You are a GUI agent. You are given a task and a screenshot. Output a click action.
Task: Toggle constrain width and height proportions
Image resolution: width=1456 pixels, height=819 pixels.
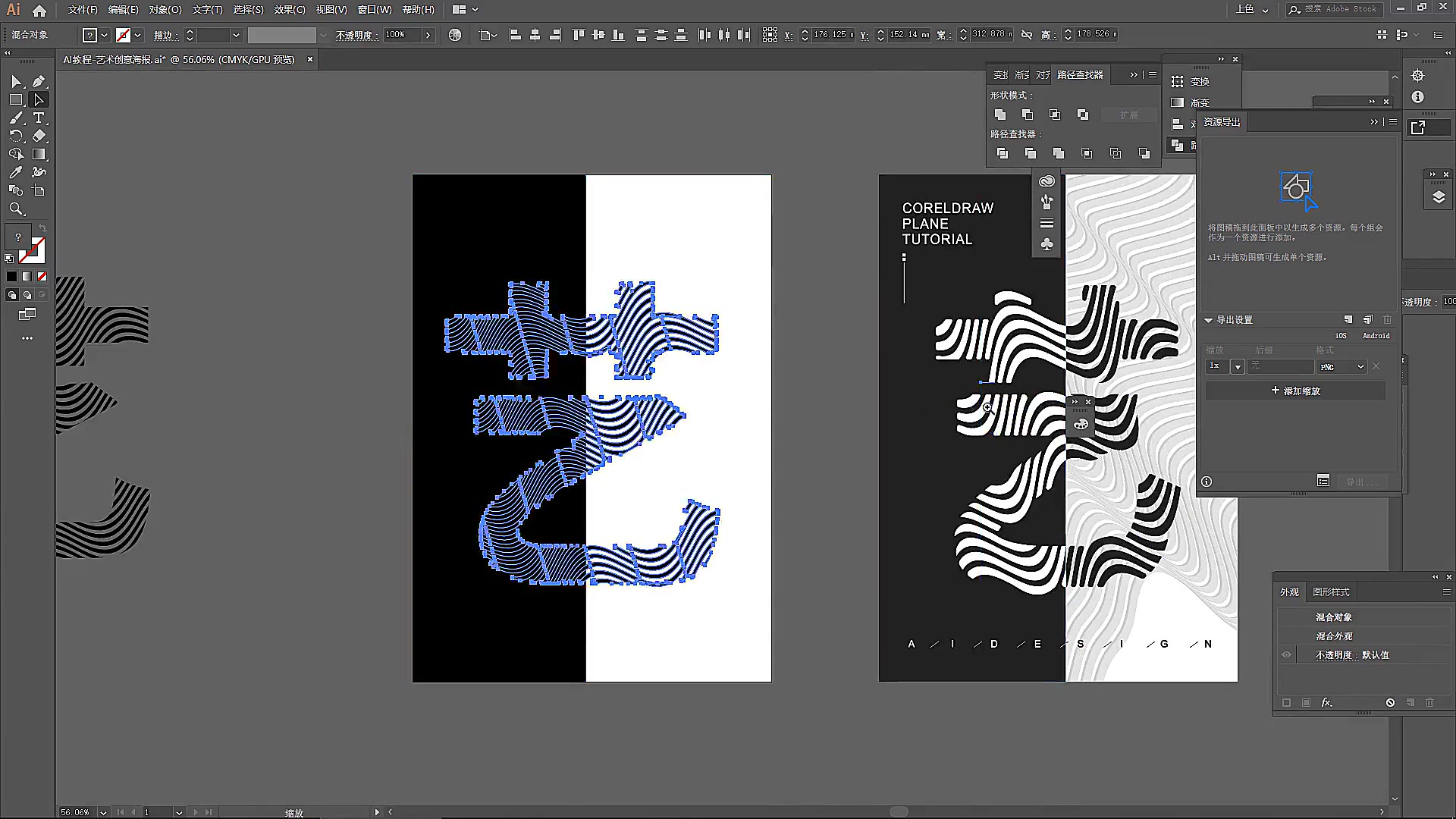pos(1027,35)
